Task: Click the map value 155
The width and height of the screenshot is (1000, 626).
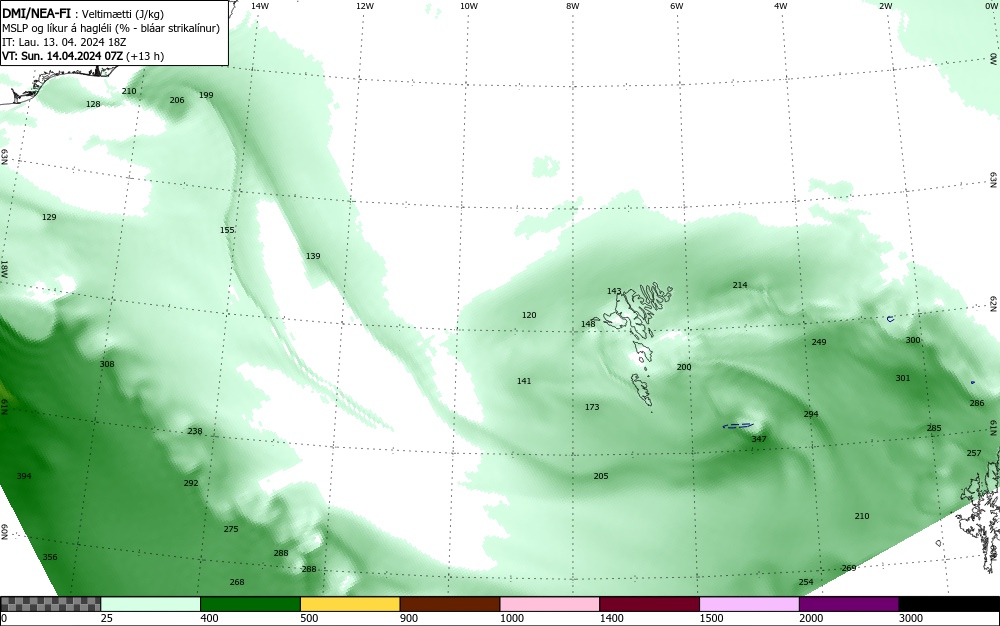Action: [227, 230]
